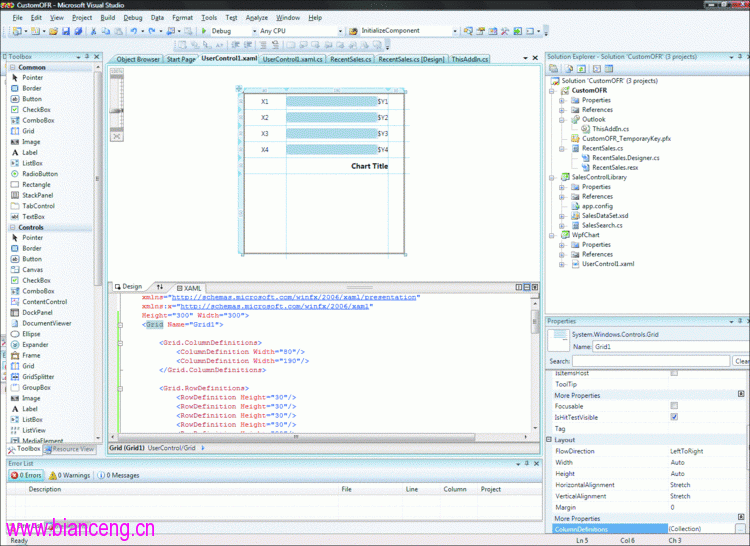Switch to the RecentSales.cs tab
This screenshot has height=546, width=750.
pyautogui.click(x=351, y=59)
